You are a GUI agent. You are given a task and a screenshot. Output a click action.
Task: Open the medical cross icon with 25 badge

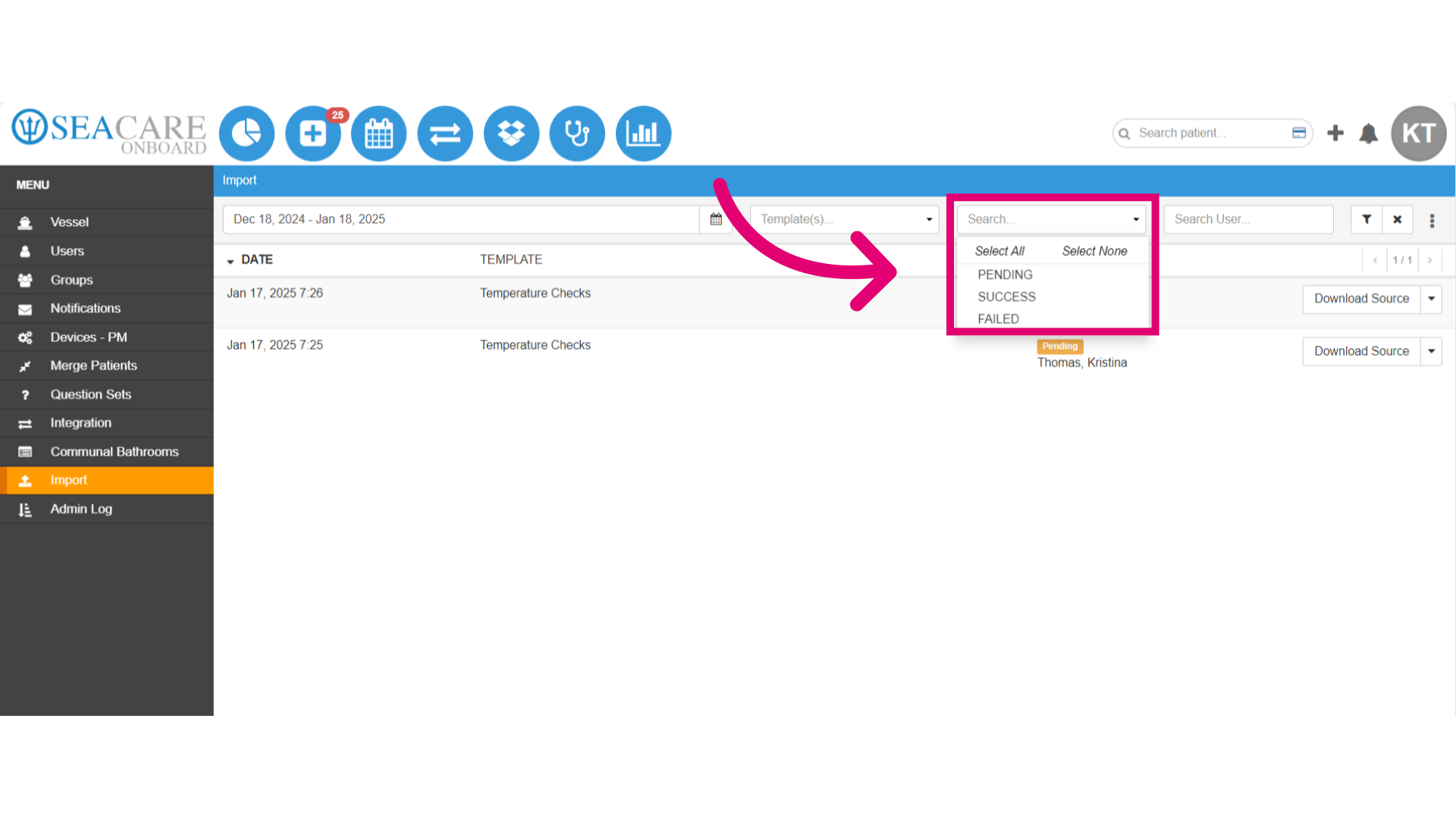coord(313,133)
